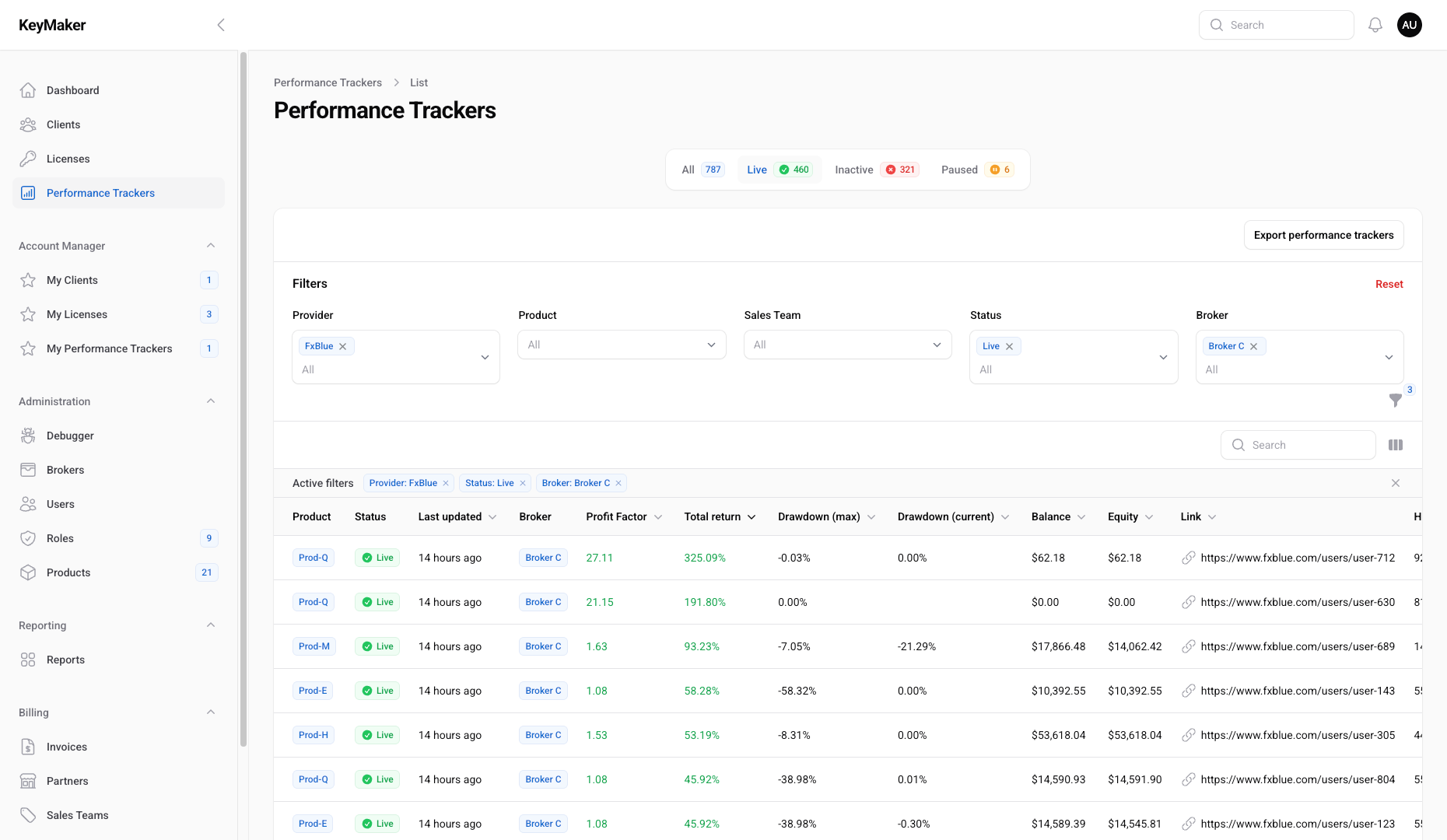Click Reset to clear filters

click(x=1389, y=284)
